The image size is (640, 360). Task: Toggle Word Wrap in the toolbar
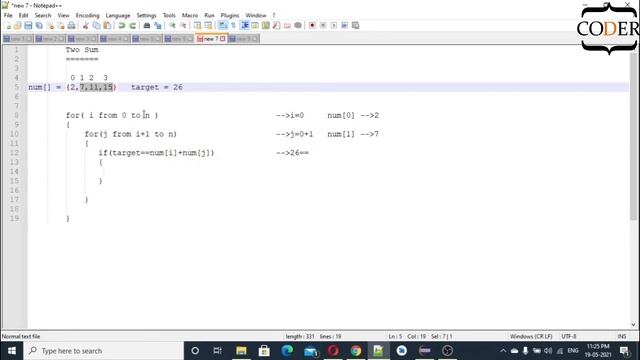[x=222, y=26]
